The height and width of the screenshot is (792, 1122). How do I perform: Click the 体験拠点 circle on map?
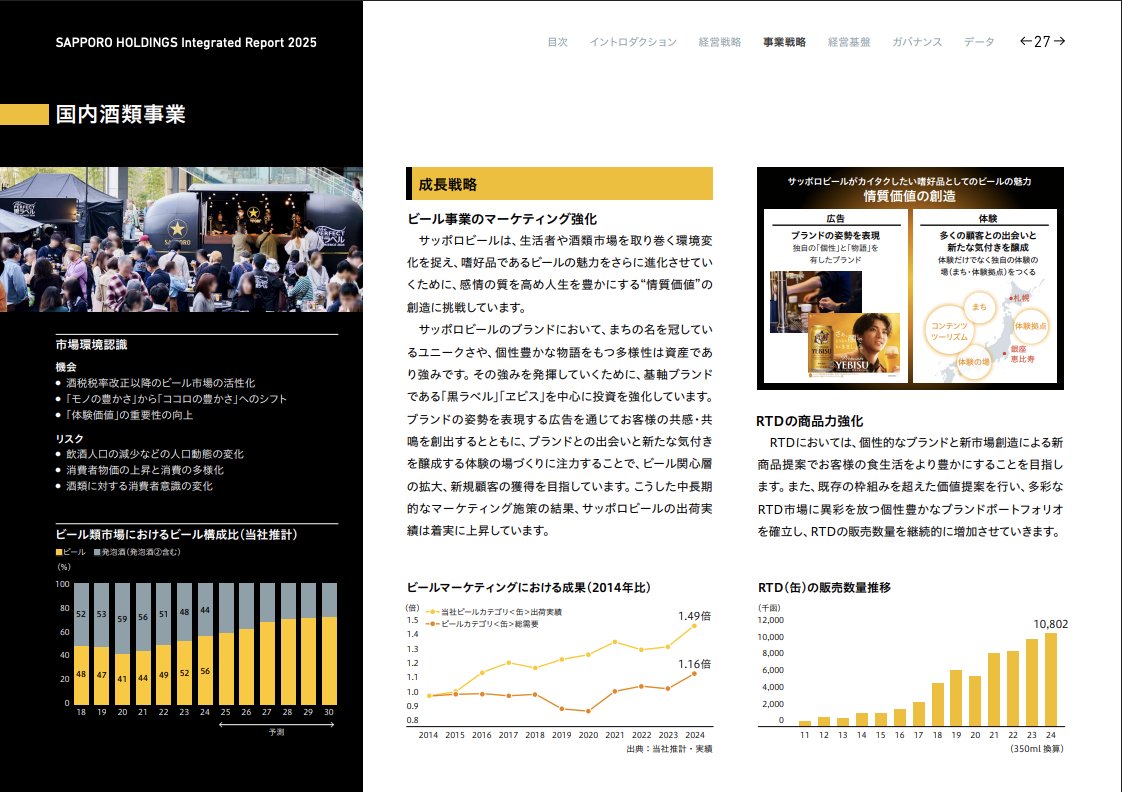(x=1030, y=326)
